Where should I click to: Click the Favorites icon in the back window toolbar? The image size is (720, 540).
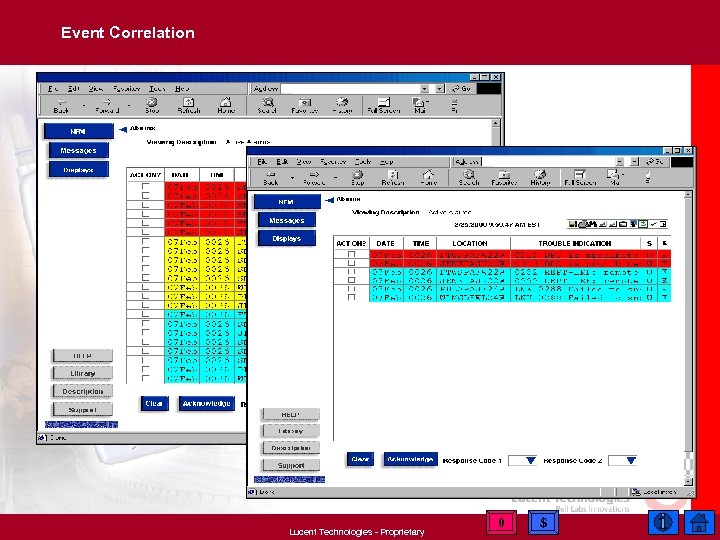(305, 105)
